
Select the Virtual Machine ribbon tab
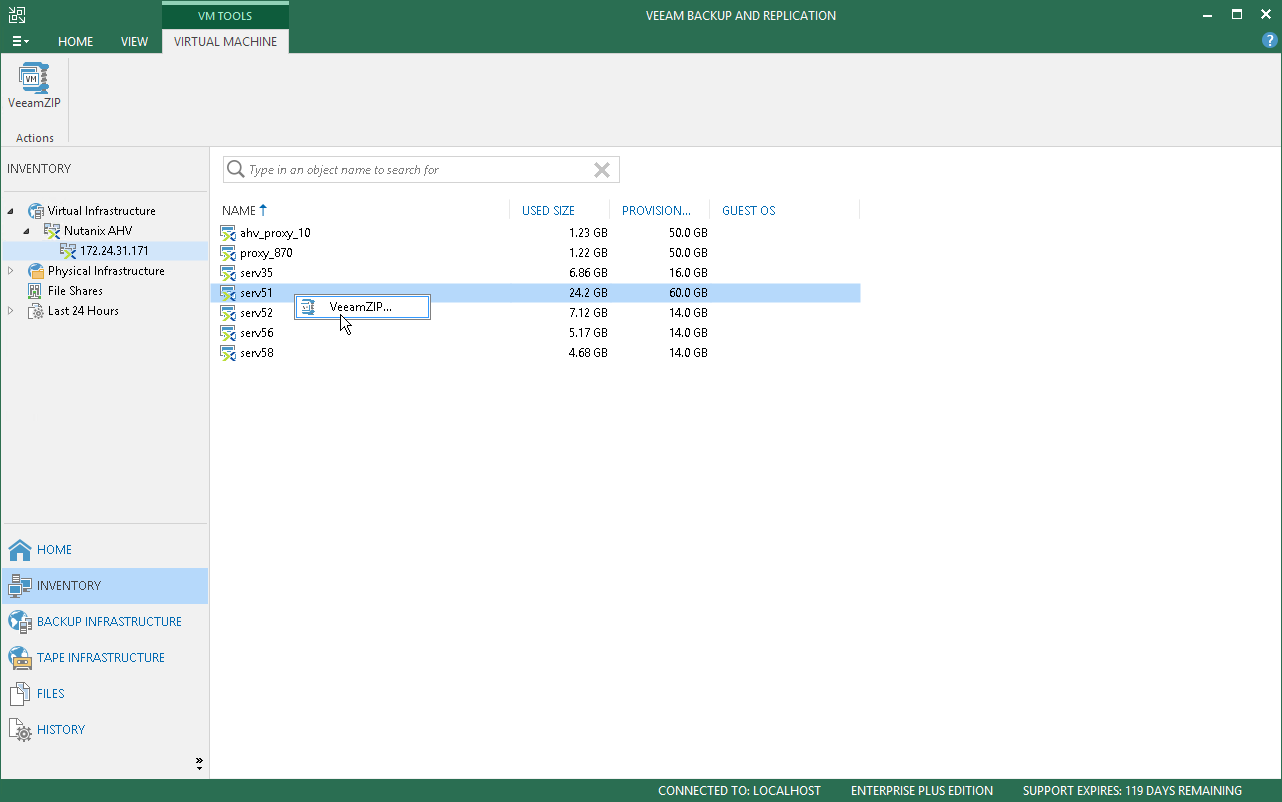[x=225, y=42]
